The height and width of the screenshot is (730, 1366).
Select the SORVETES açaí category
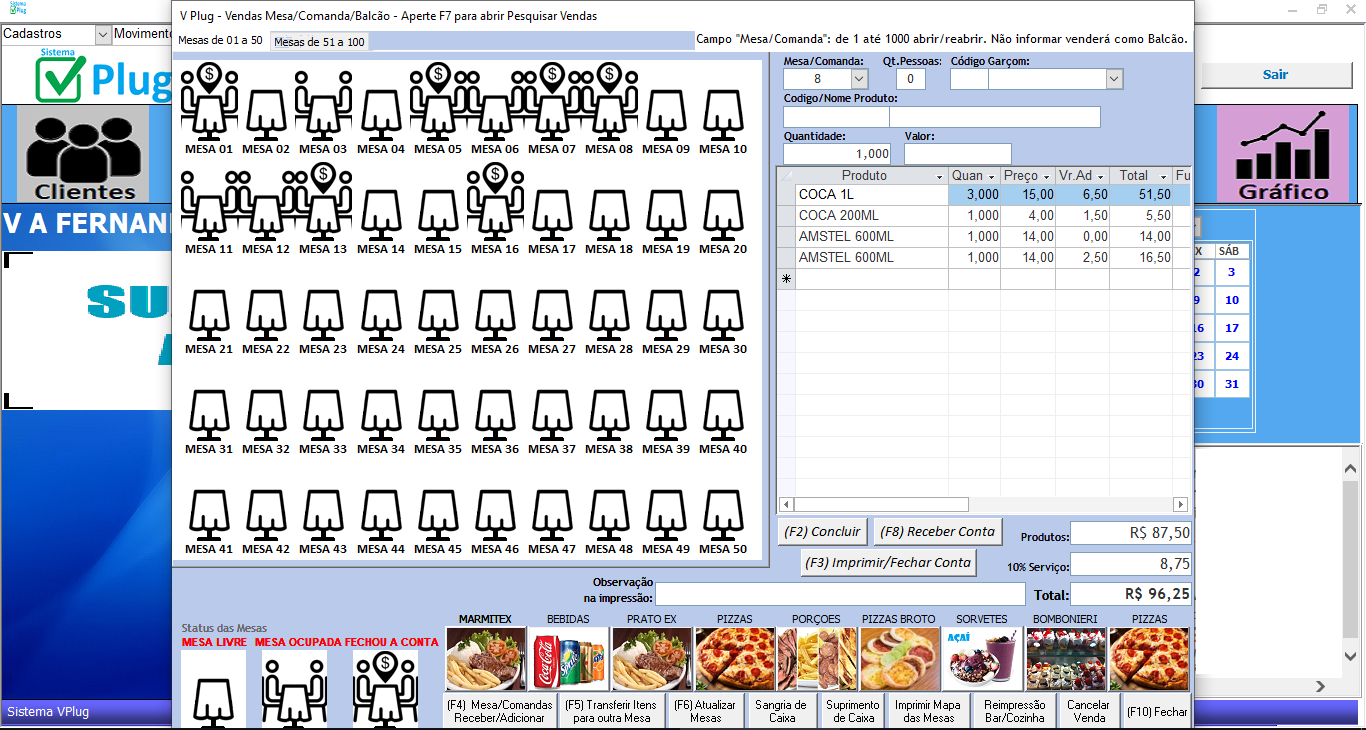(x=982, y=659)
